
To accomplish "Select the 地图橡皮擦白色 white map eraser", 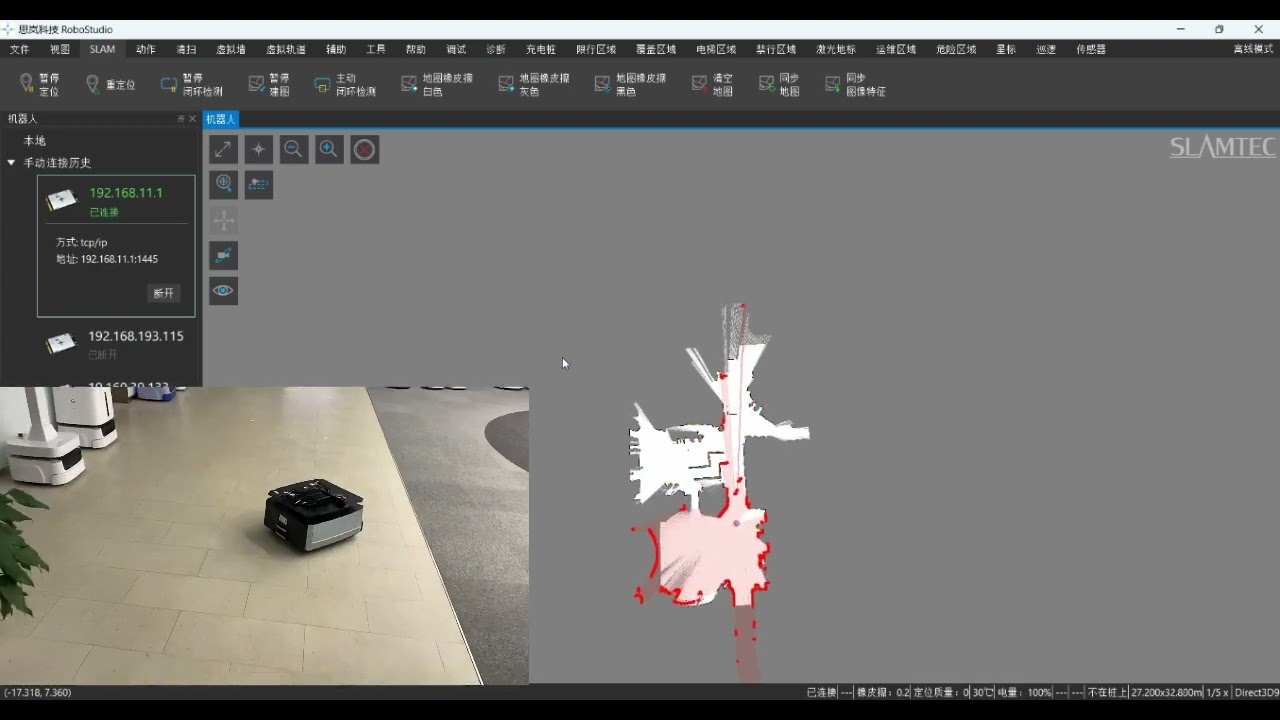I will pos(437,84).
